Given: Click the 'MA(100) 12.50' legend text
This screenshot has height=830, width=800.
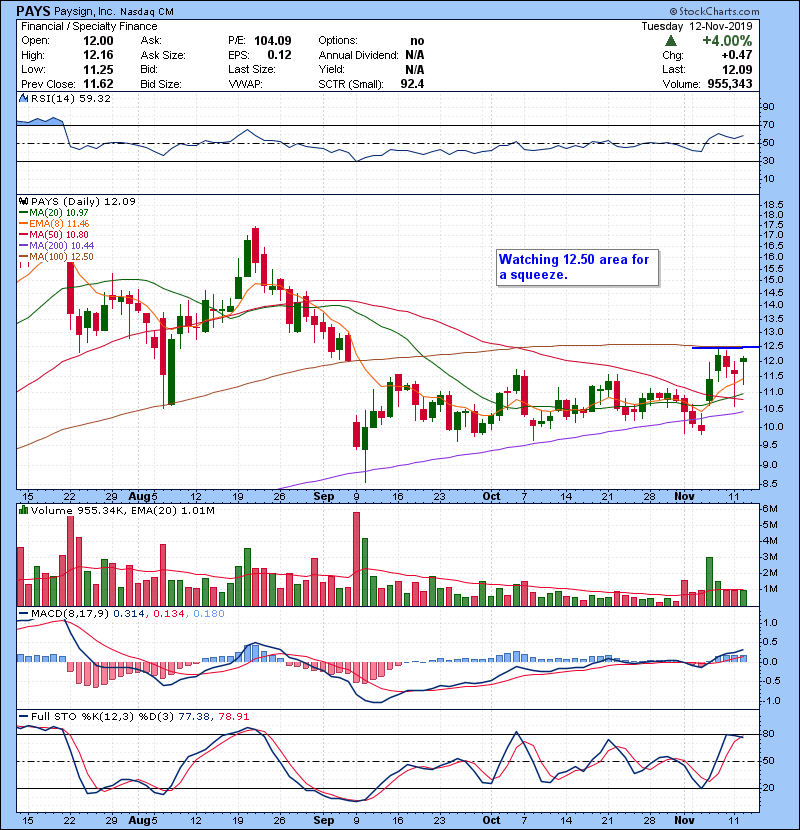Looking at the screenshot, I should click(61, 257).
